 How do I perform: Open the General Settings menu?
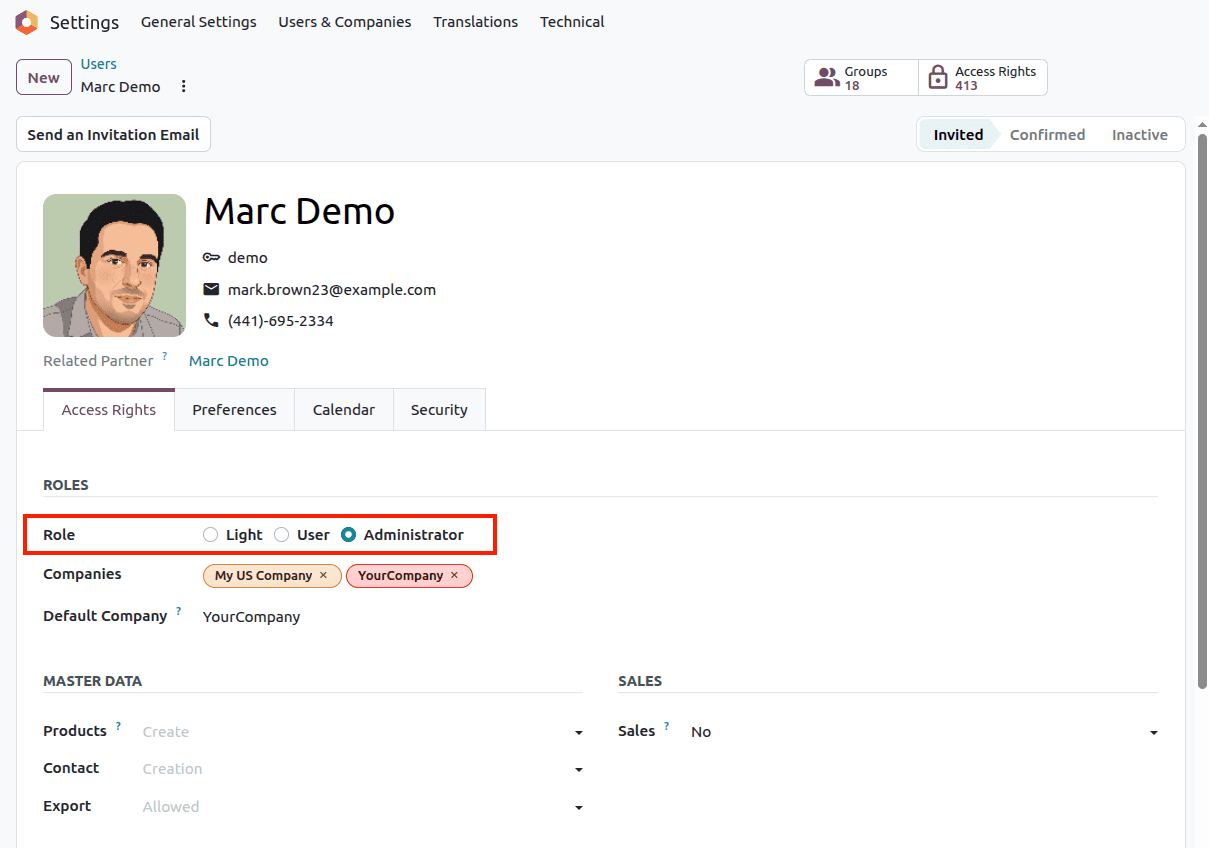tap(198, 22)
